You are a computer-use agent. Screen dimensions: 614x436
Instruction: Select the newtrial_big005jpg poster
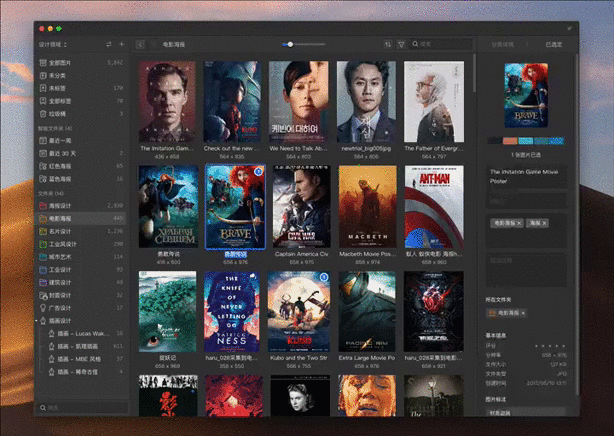point(366,102)
